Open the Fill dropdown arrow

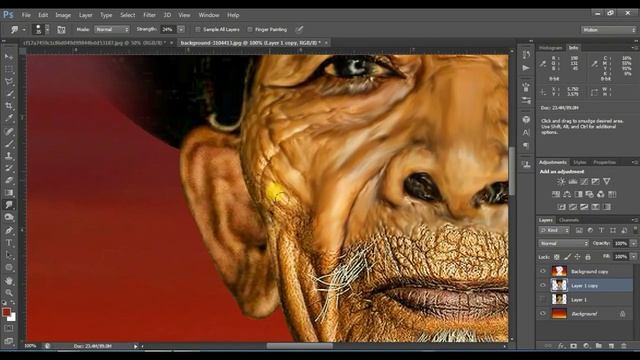point(633,257)
